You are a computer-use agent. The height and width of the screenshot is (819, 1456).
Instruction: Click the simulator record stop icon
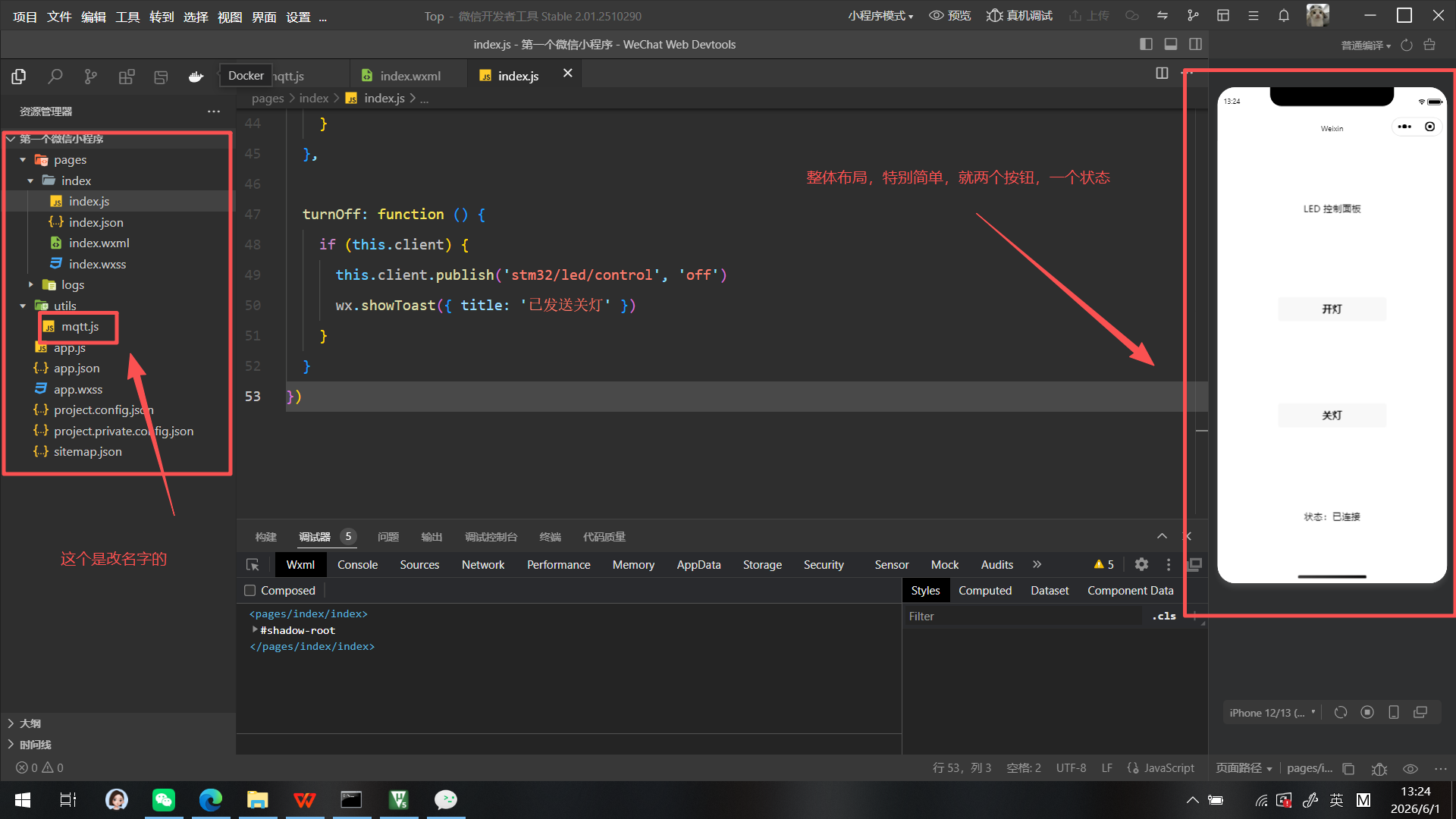point(1367,712)
